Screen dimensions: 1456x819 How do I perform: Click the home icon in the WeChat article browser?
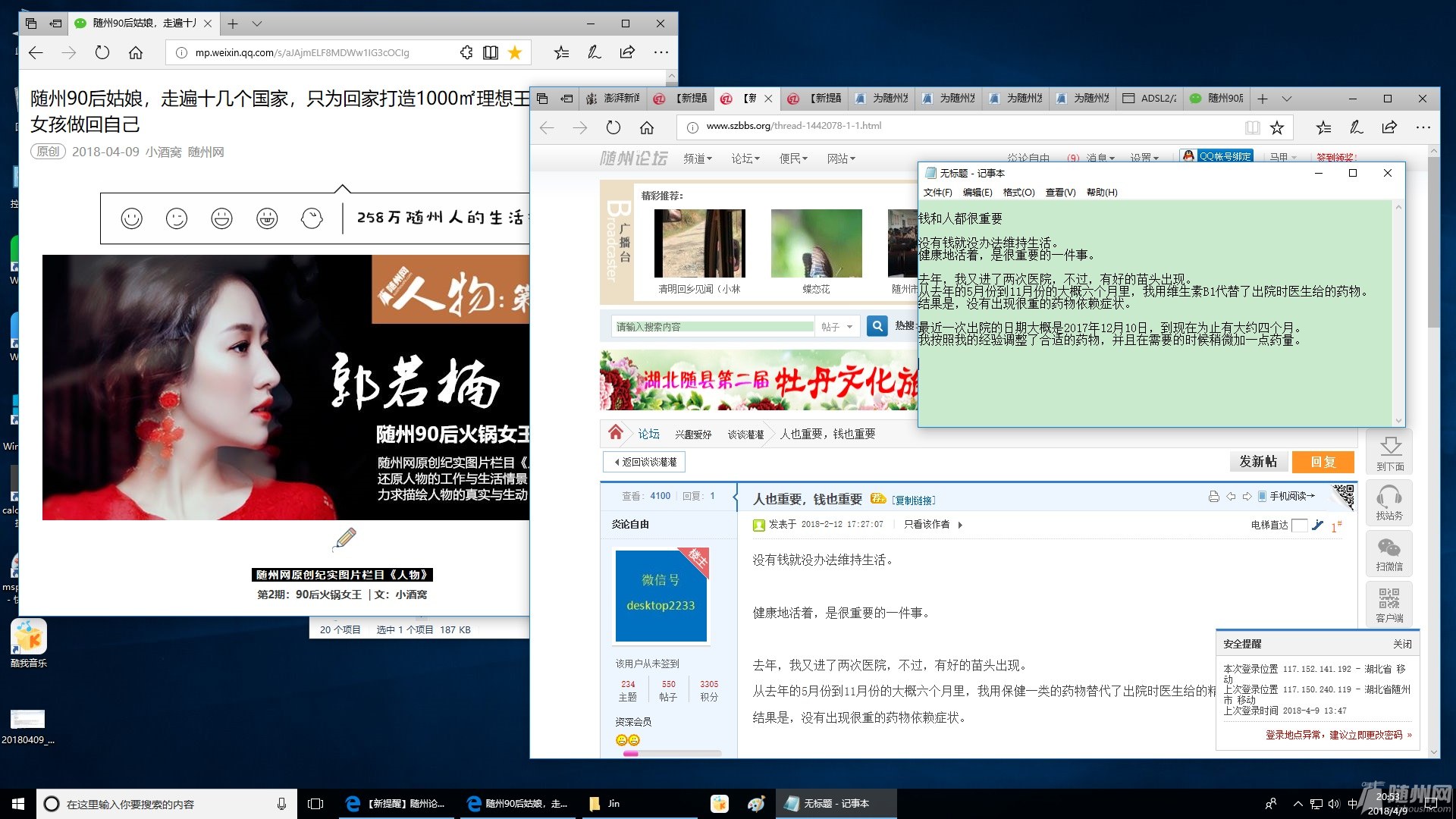136,52
